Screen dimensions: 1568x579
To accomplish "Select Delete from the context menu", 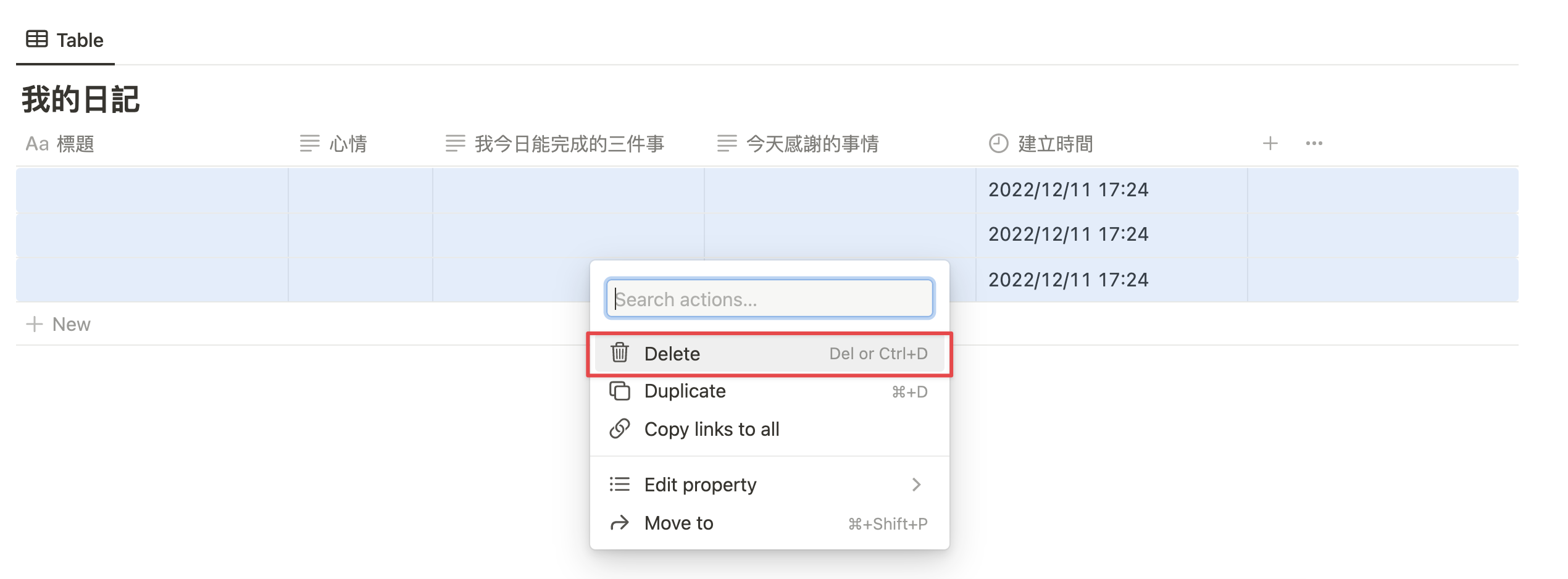I will click(x=769, y=354).
